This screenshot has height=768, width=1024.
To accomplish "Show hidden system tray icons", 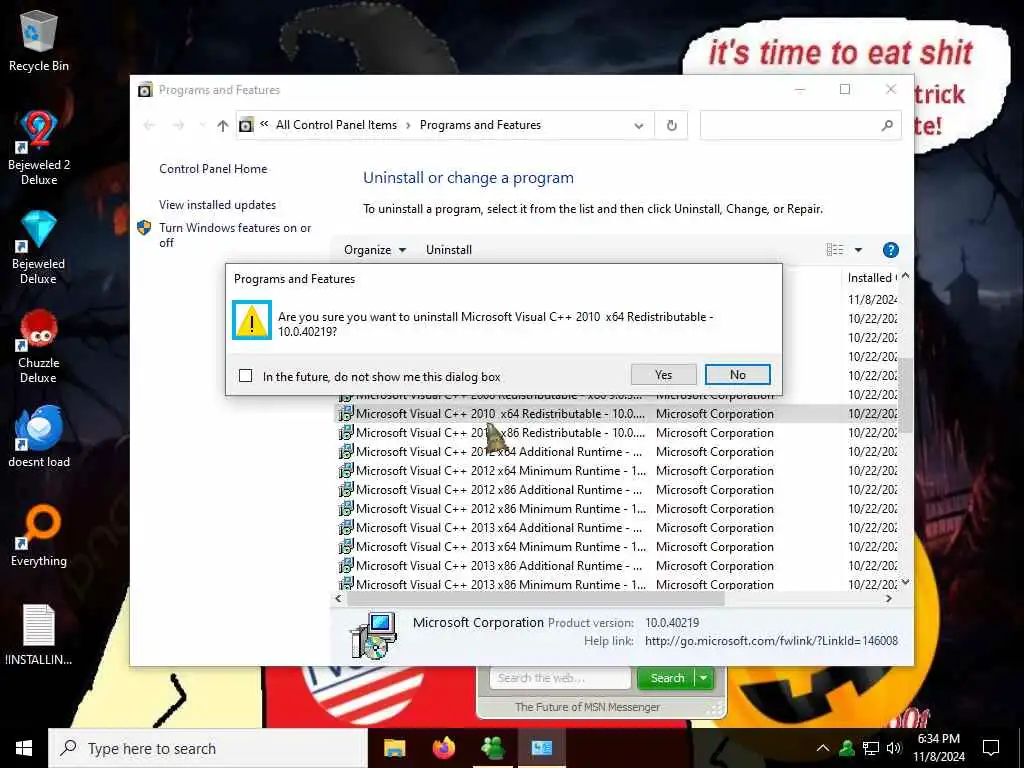I will [823, 748].
